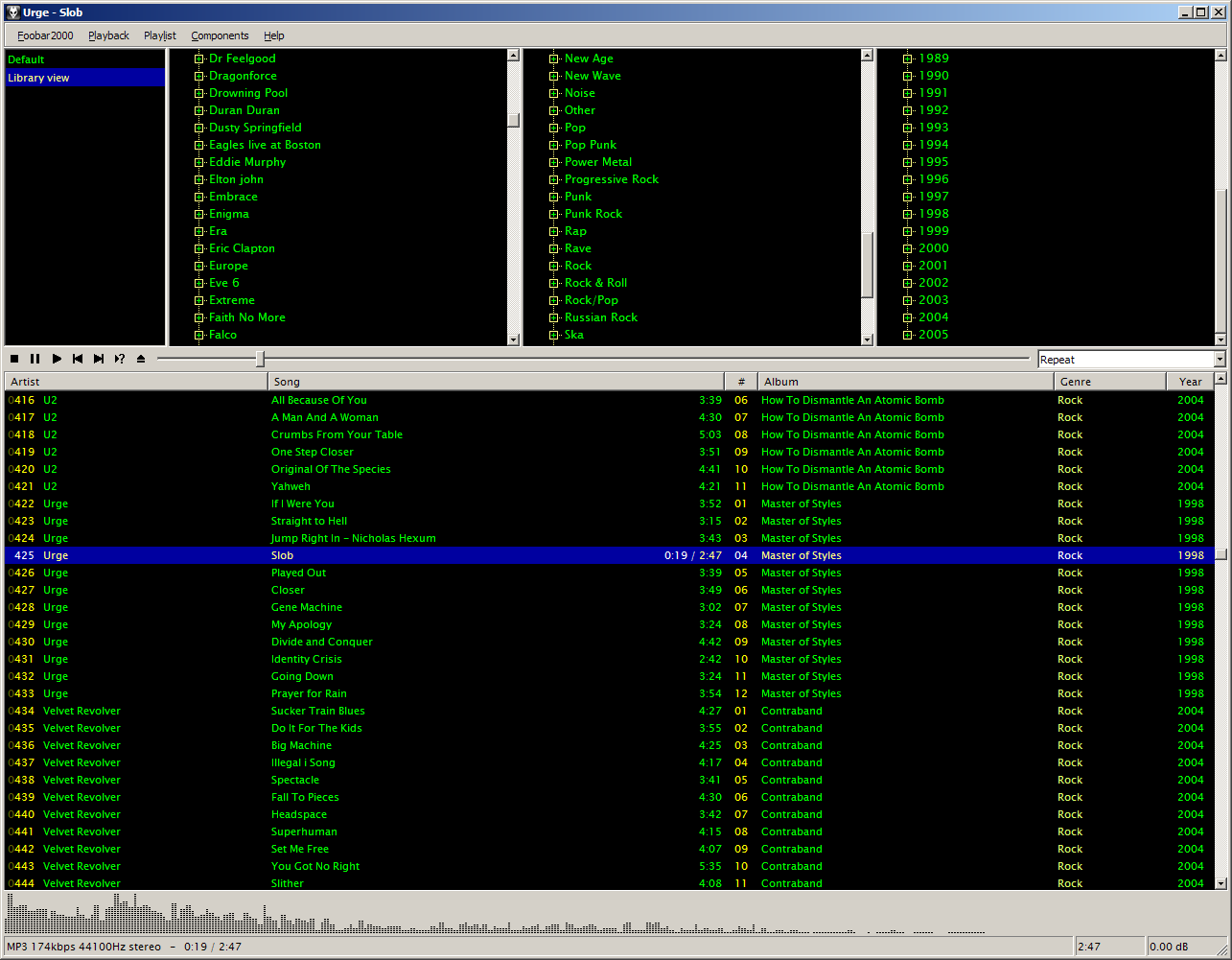The height and width of the screenshot is (960, 1232).
Task: Click the seek bar slider thumb
Action: (x=260, y=359)
